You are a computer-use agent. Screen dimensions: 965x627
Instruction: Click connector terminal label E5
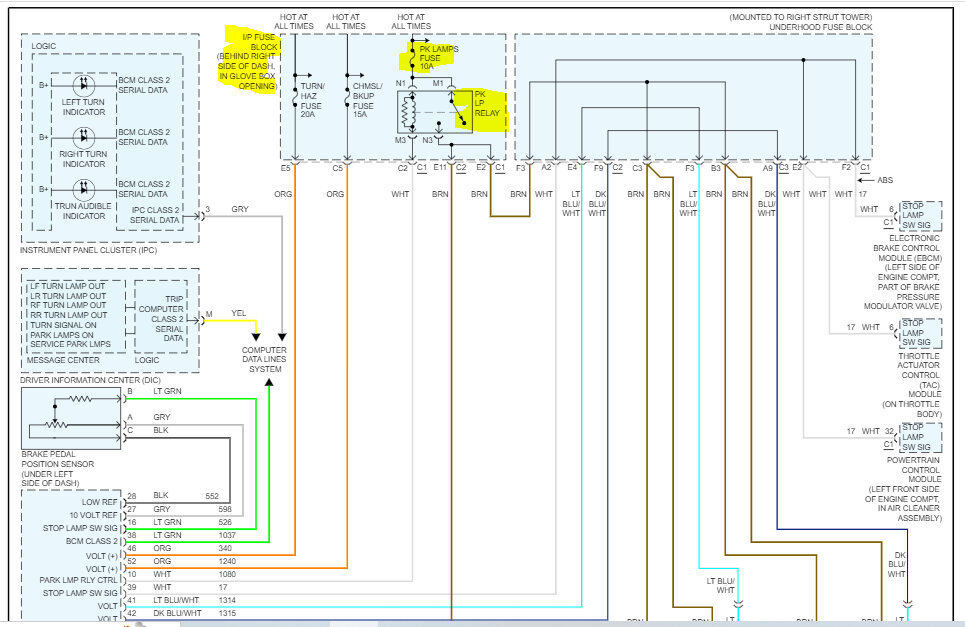click(x=286, y=168)
